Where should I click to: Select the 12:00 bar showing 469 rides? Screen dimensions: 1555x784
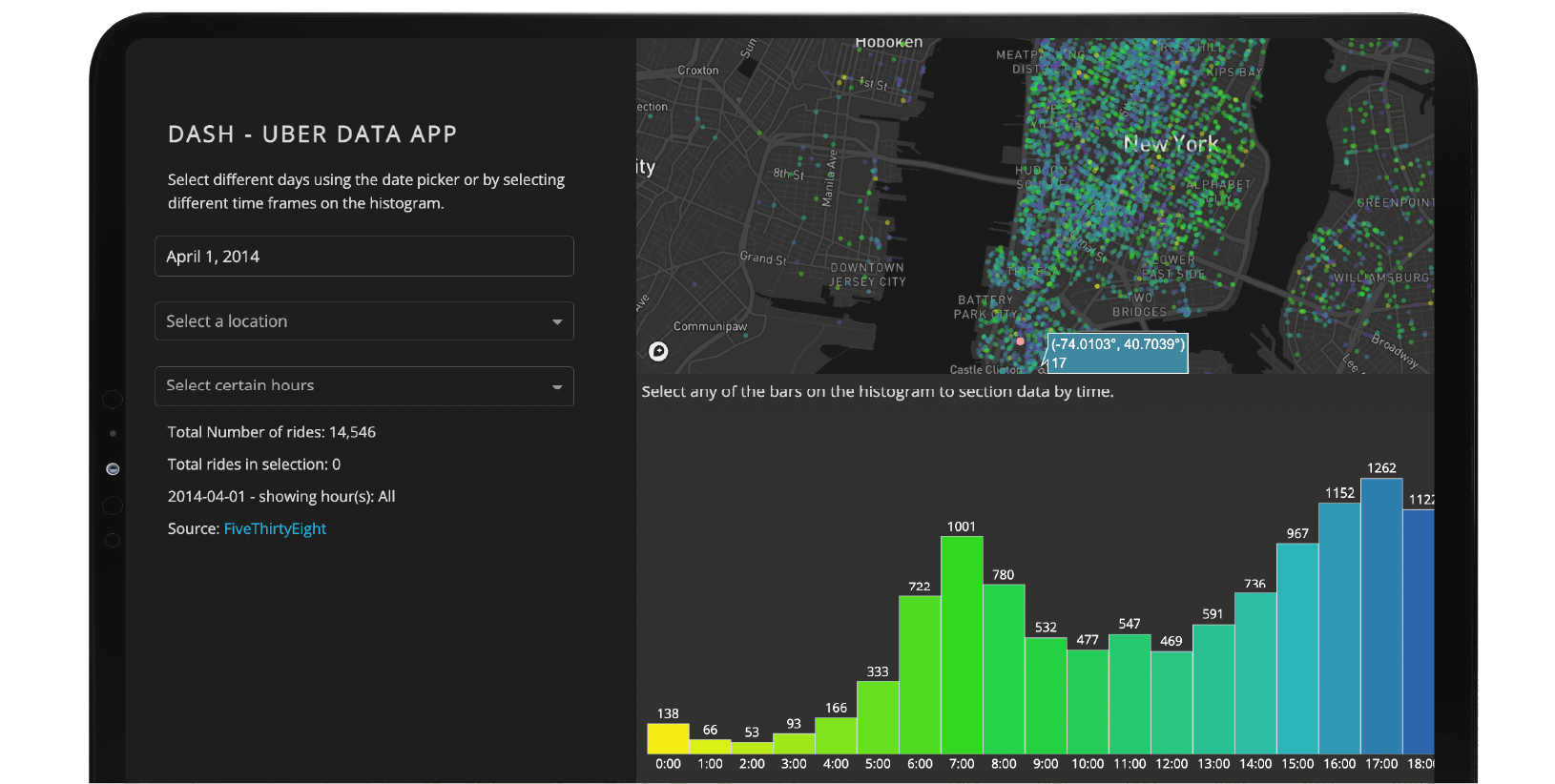coord(1171,702)
